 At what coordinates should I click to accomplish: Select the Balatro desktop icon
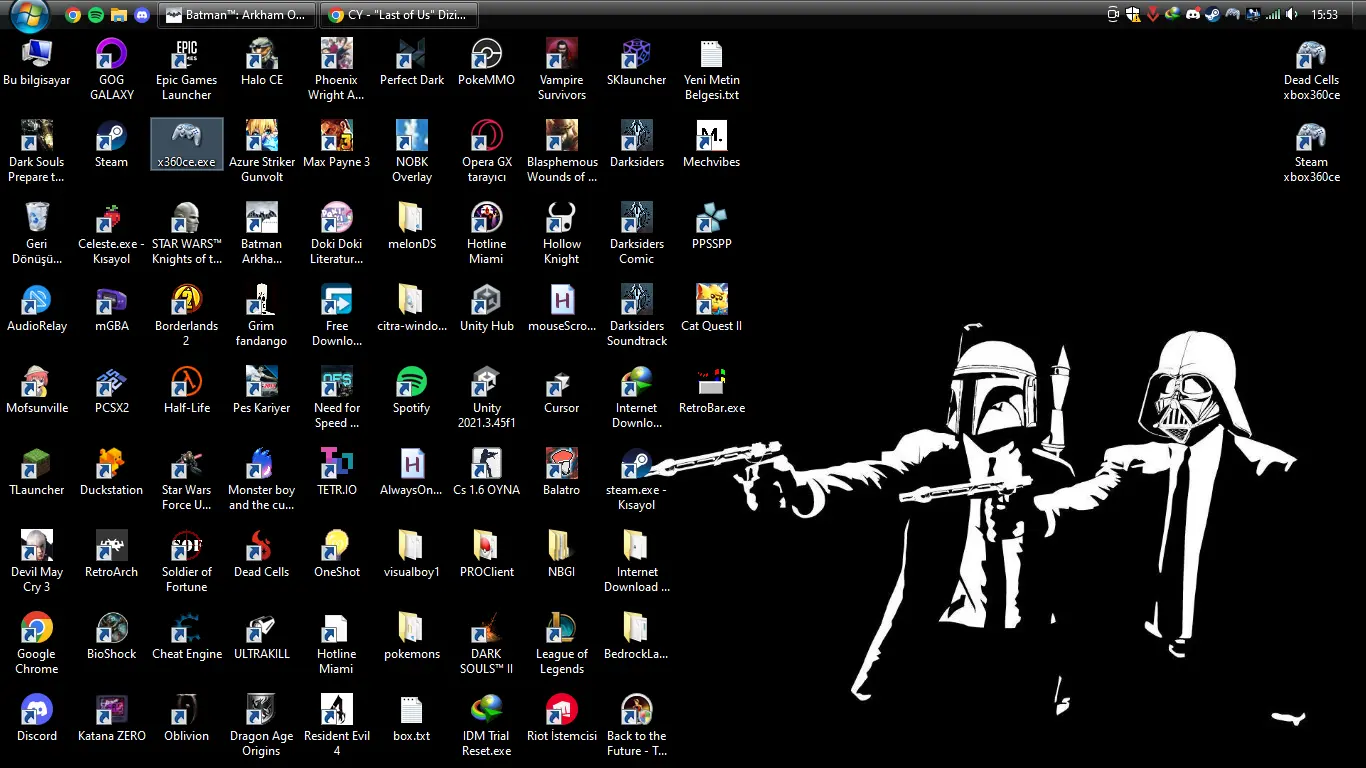click(562, 472)
